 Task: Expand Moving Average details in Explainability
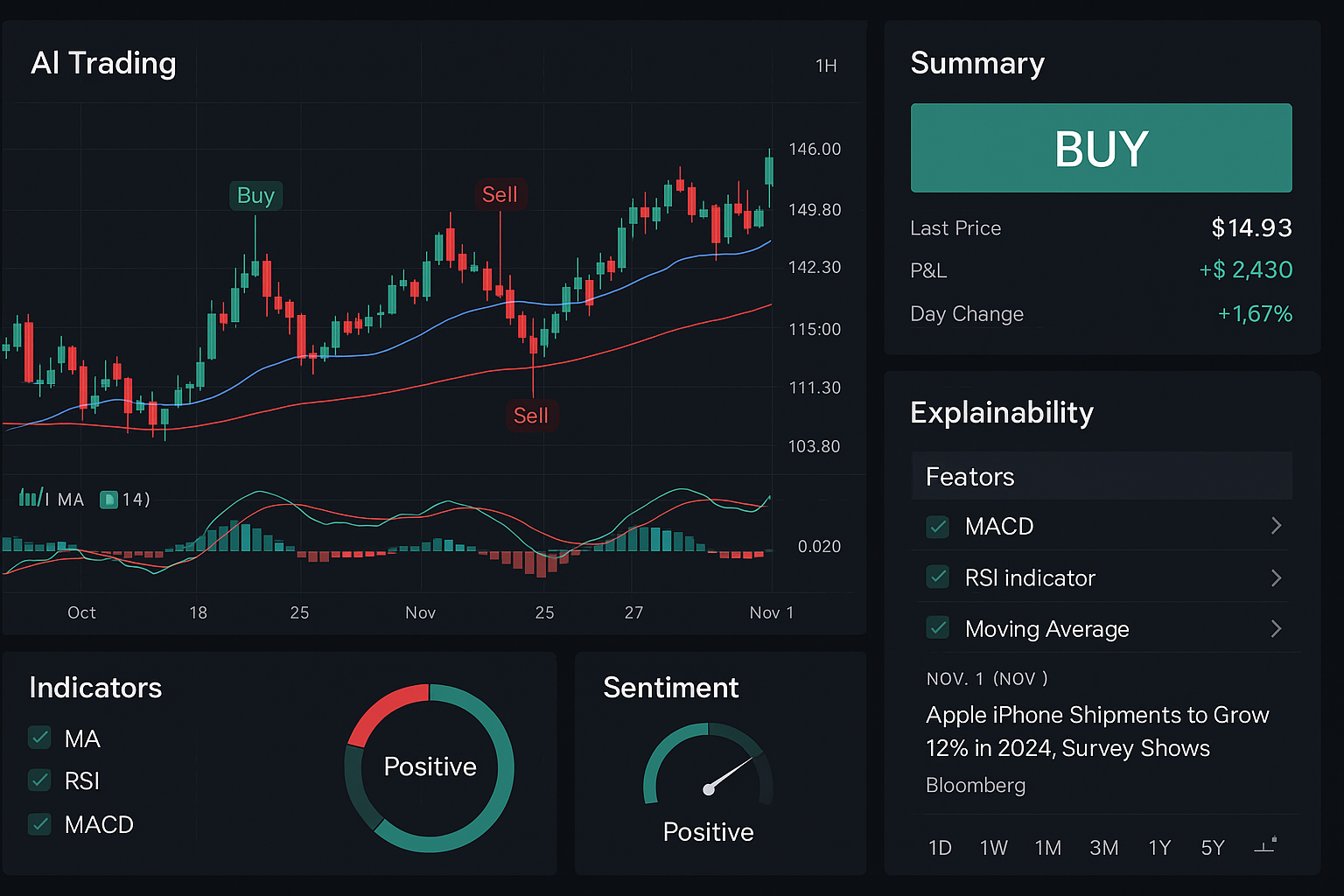[1276, 628]
